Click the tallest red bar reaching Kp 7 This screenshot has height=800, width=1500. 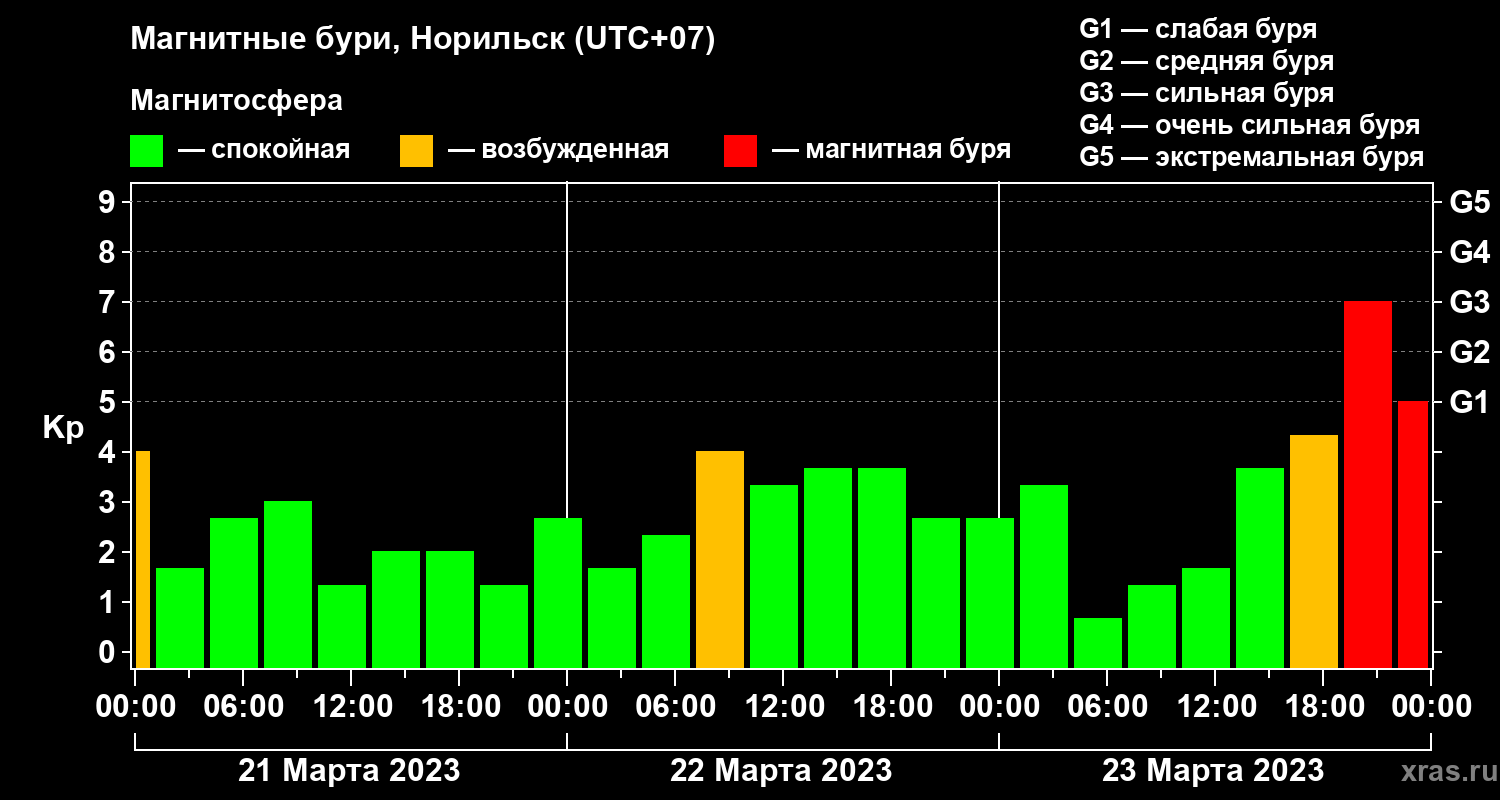pos(1368,484)
